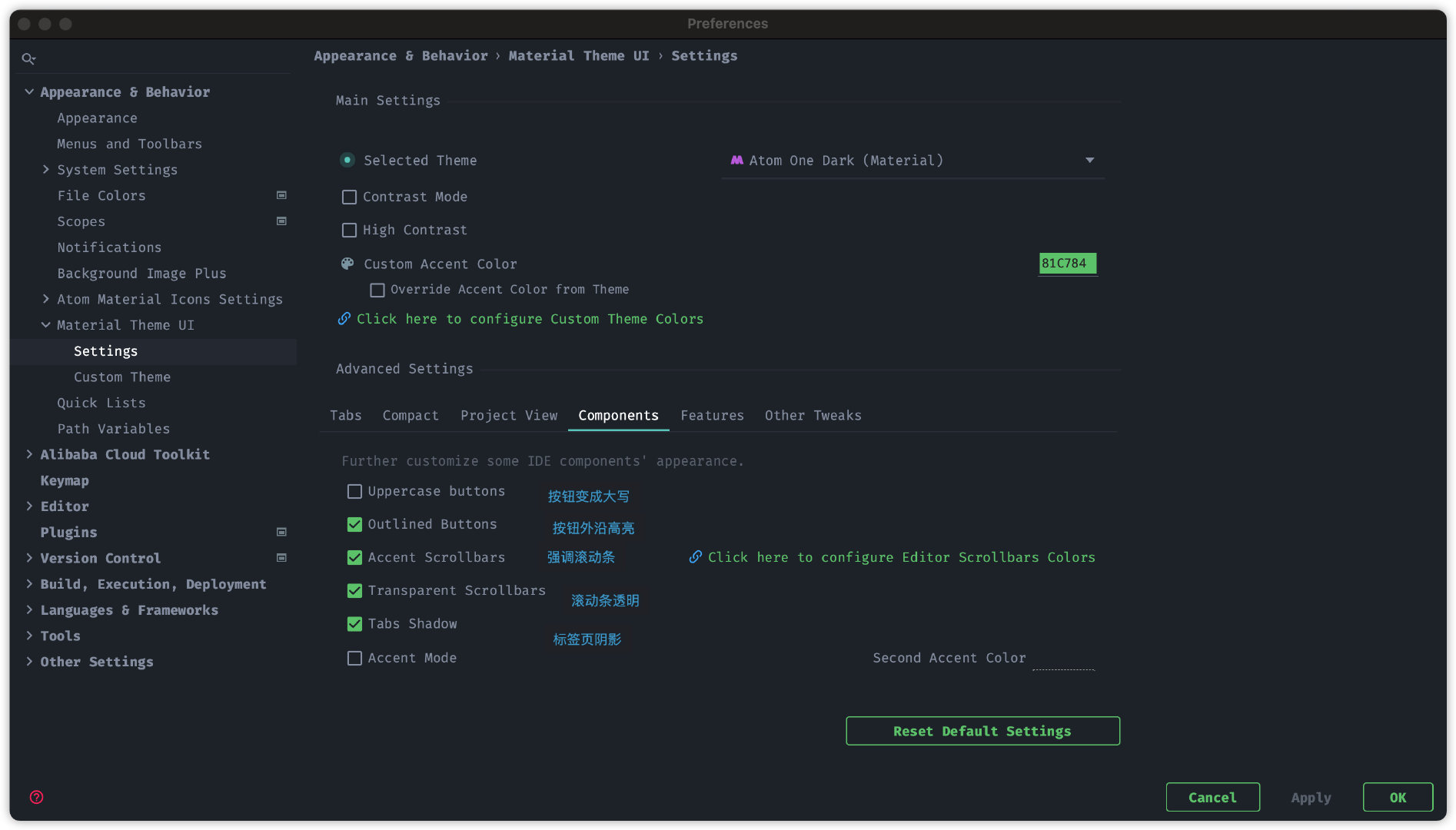The width and height of the screenshot is (1456, 830).
Task: Select Appearance in settings tree
Action: [97, 118]
